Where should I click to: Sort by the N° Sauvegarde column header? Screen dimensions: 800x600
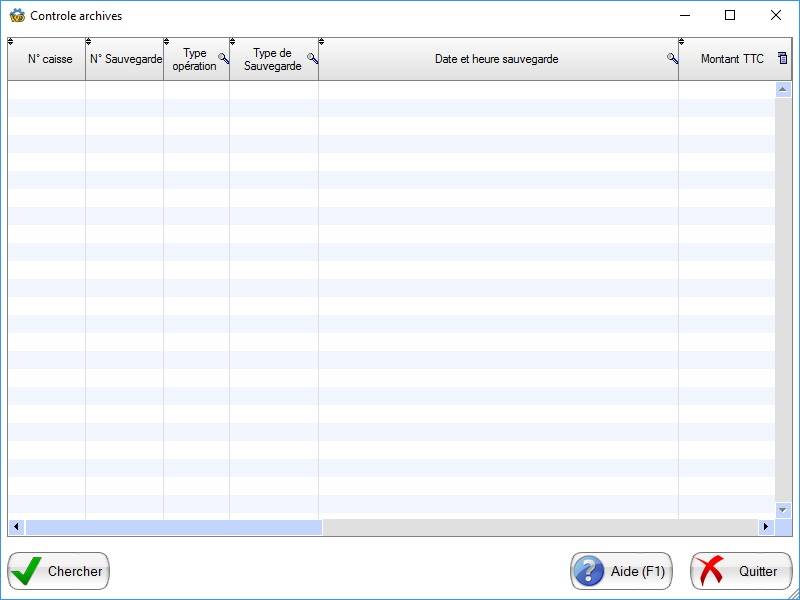pos(126,59)
